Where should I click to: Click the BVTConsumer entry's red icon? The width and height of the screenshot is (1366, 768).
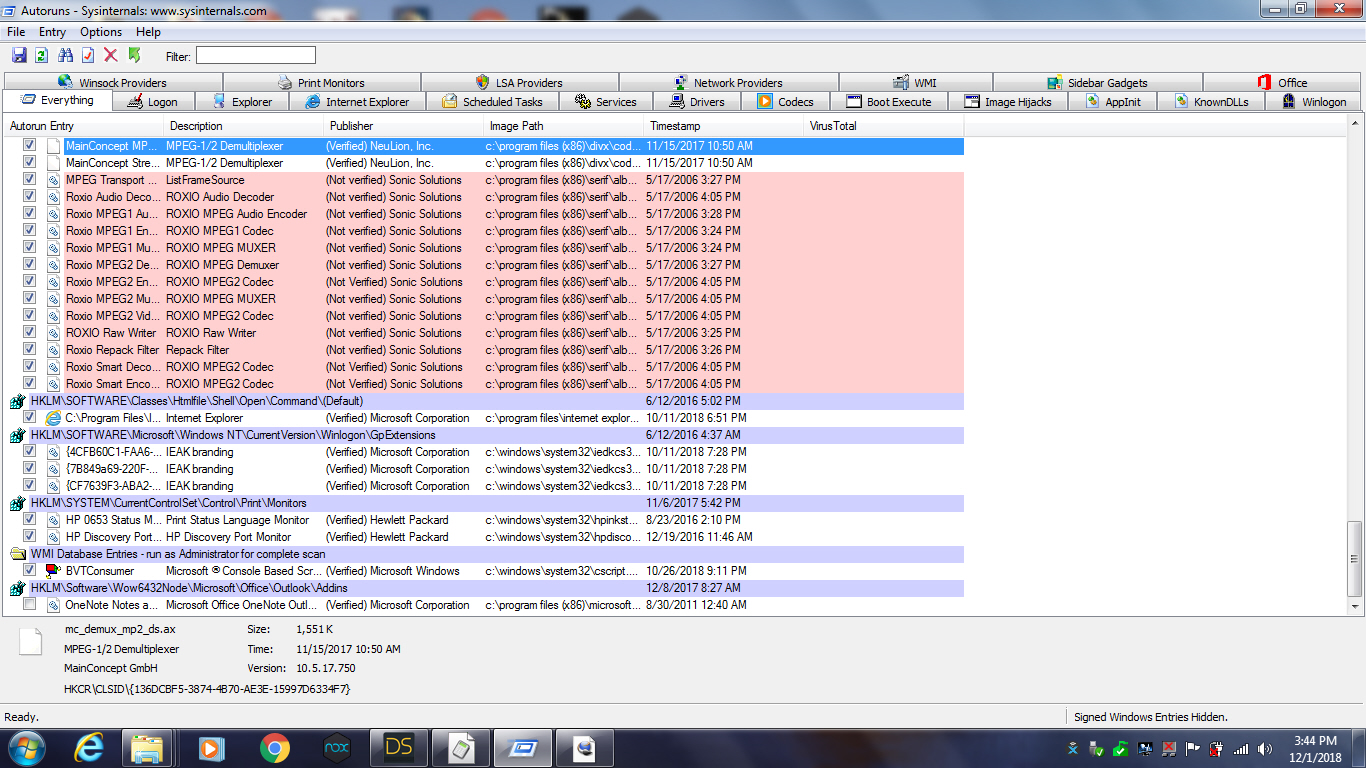tap(54, 571)
